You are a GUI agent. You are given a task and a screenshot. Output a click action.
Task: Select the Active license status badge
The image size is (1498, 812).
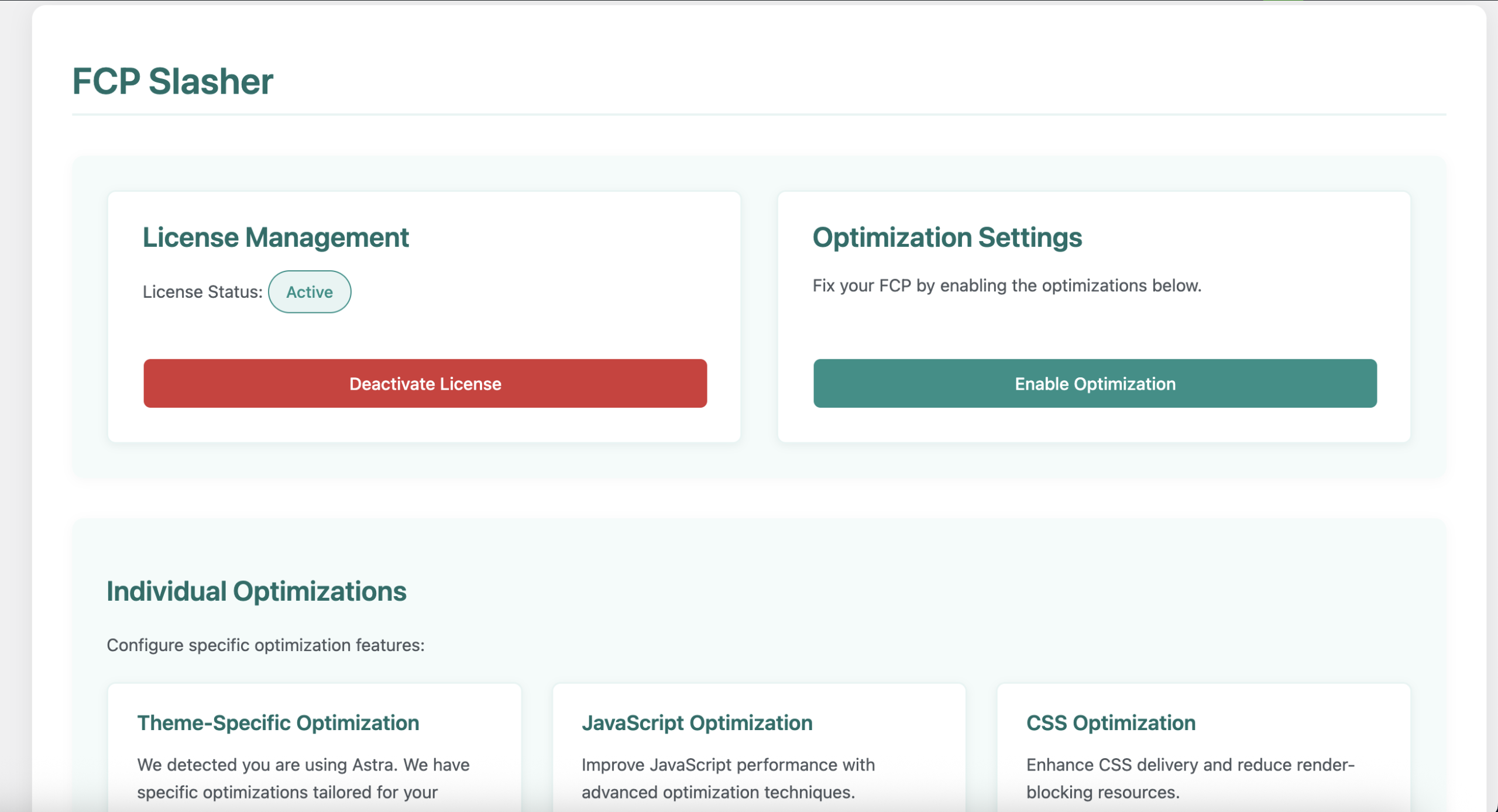(310, 291)
